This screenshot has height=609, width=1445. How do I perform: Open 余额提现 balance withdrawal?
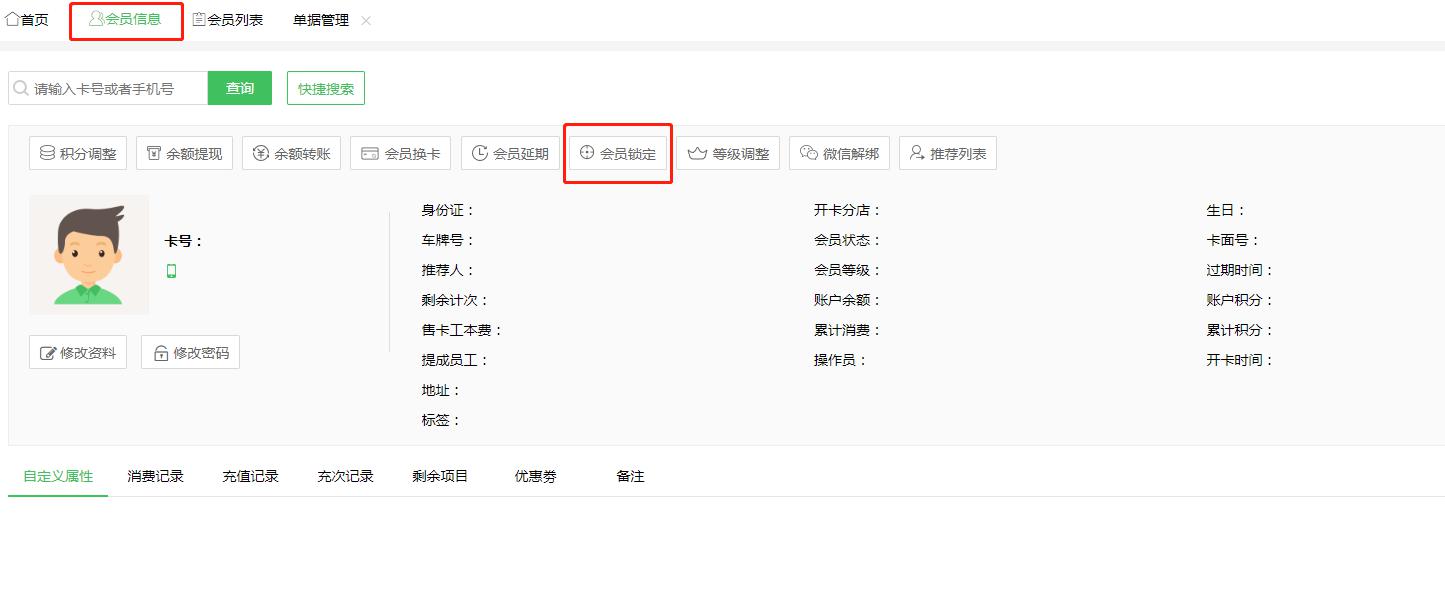pyautogui.click(x=185, y=153)
